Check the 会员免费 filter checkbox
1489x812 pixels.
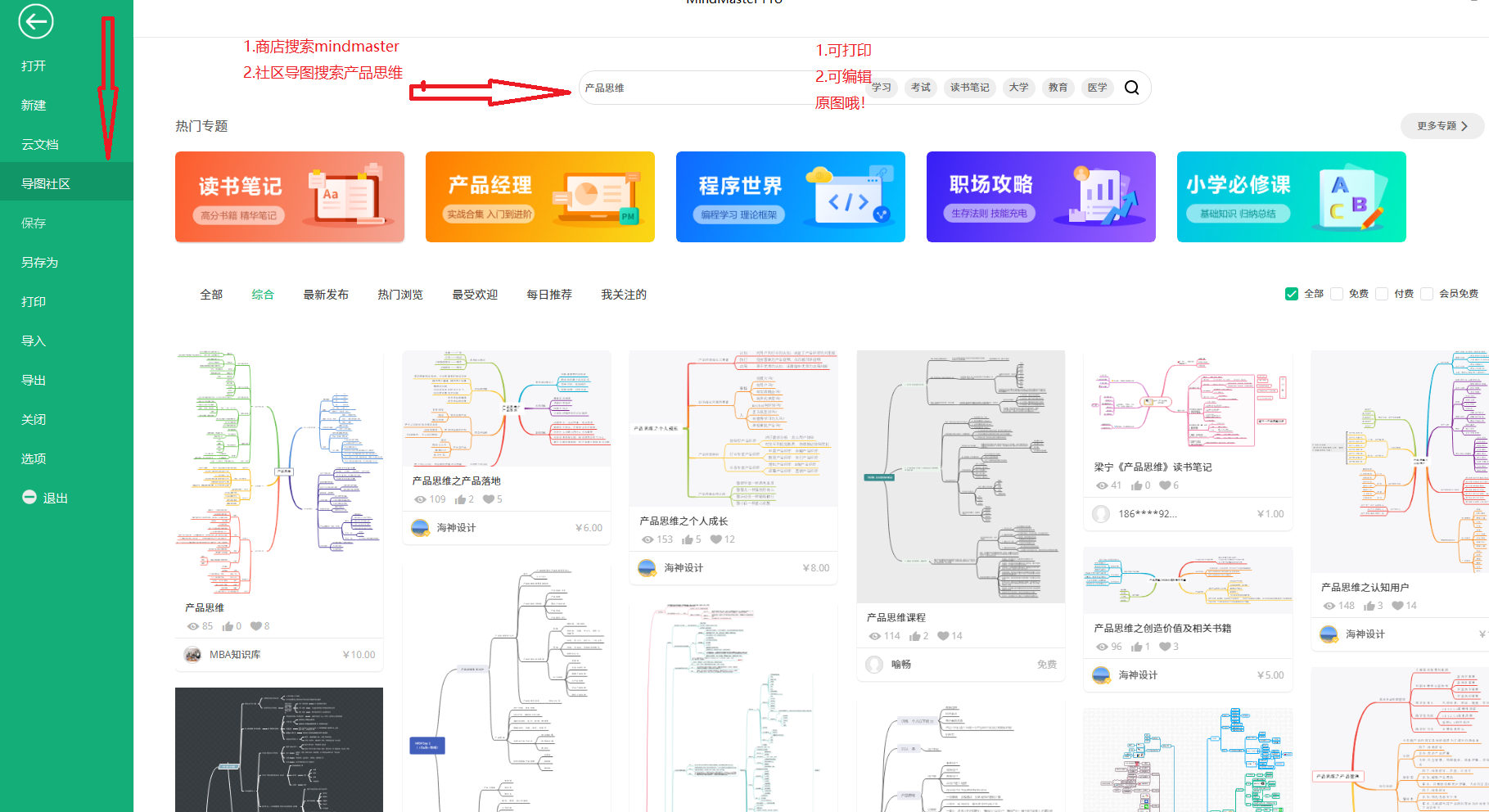[1427, 294]
